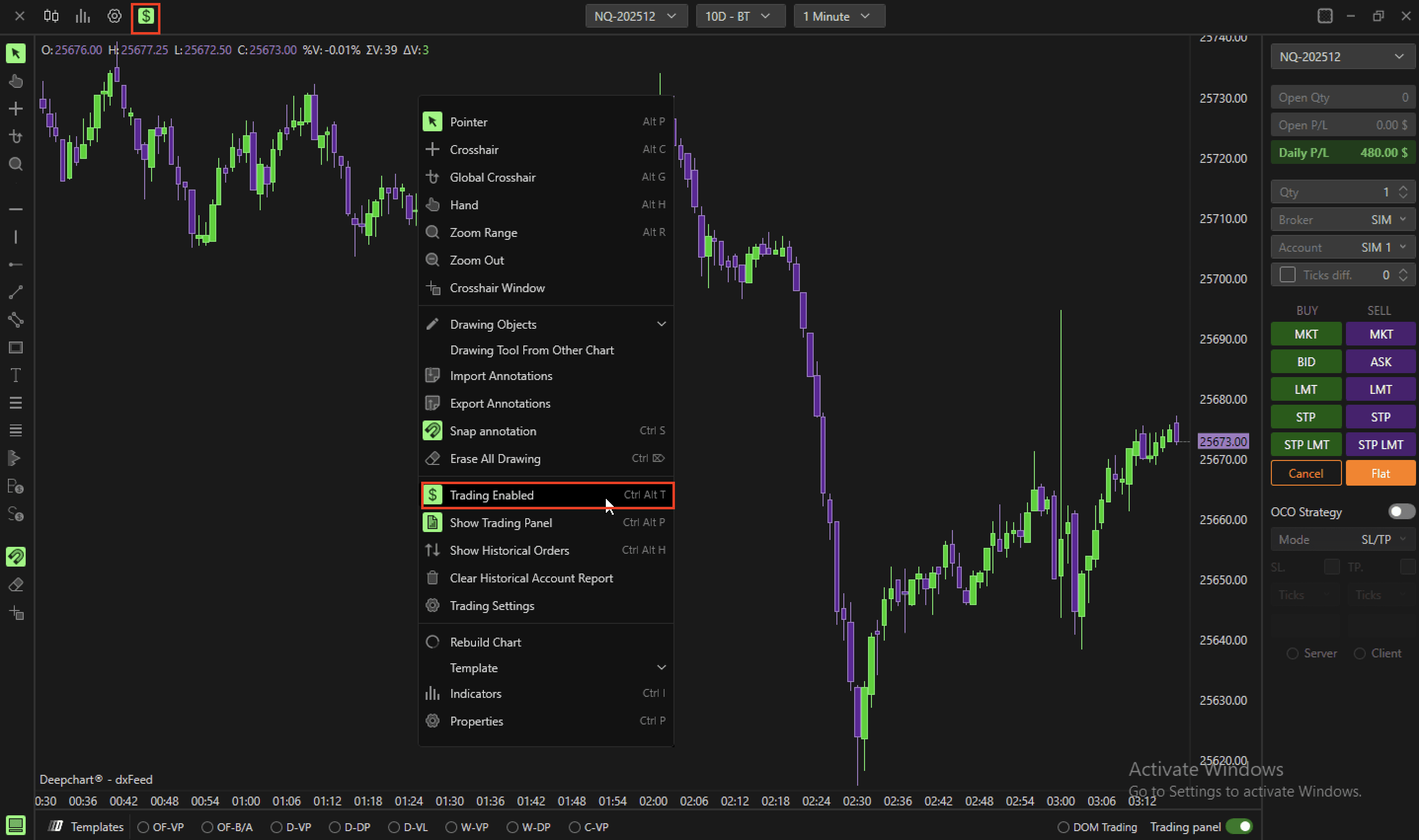
Task: Click the BUY MKT button
Action: [x=1305, y=334]
